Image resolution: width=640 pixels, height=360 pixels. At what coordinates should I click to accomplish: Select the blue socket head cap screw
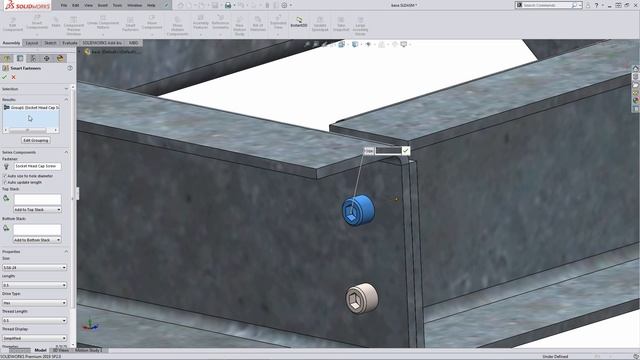tap(358, 210)
